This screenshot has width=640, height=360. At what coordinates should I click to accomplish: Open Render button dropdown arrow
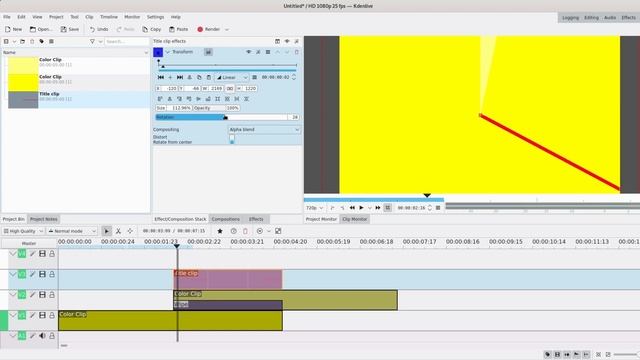point(227,29)
